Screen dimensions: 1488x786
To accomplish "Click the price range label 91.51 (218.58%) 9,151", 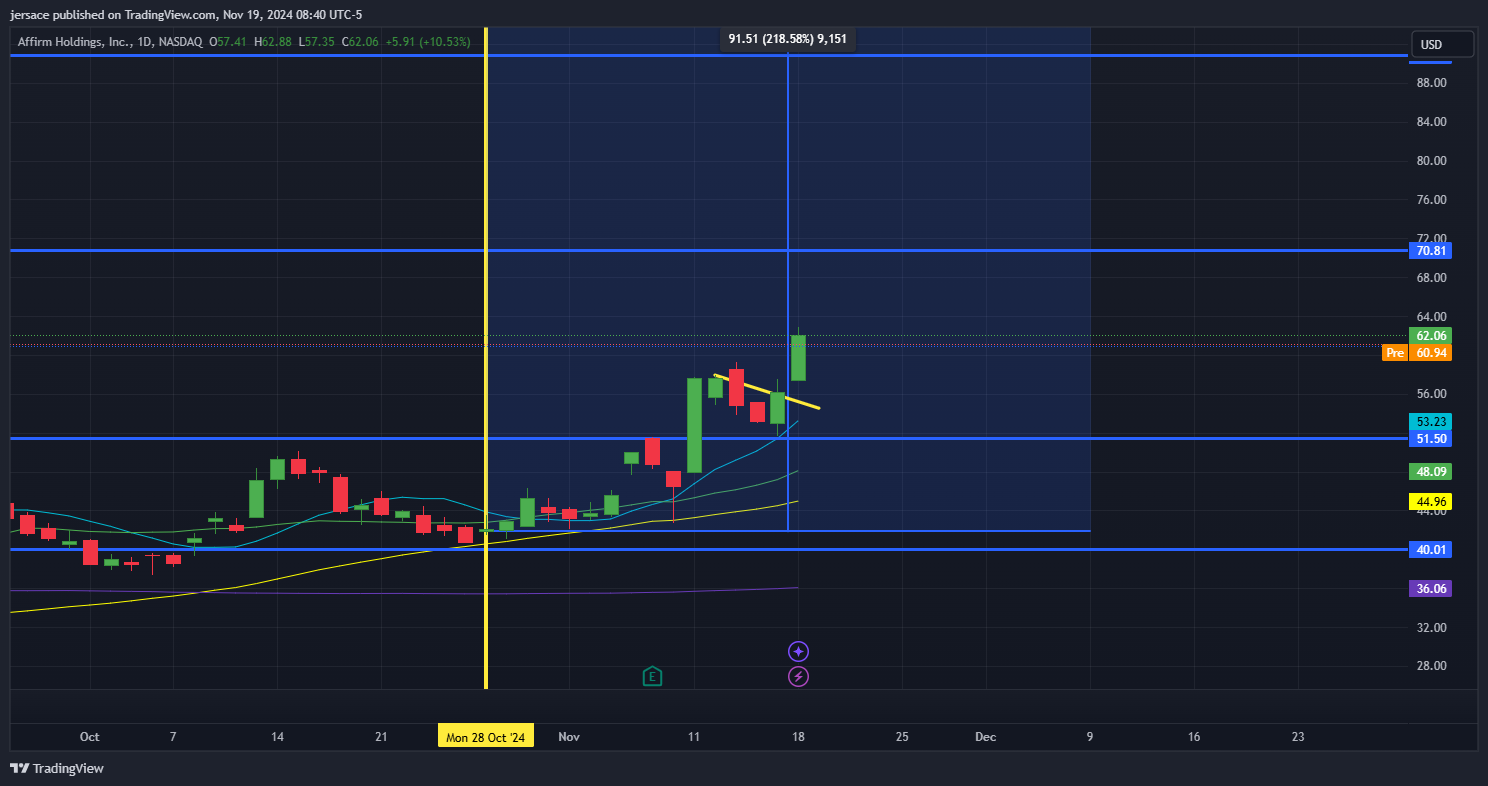I will (788, 39).
